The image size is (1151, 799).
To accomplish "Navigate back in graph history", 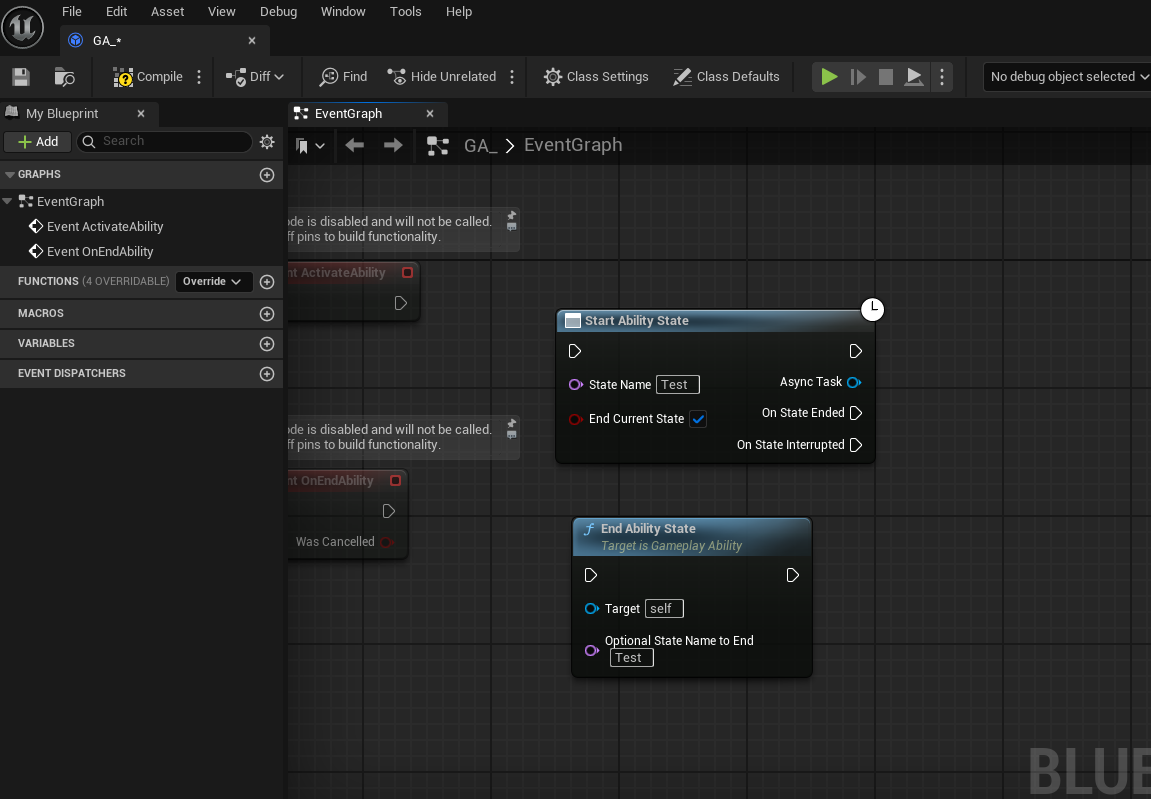I will coord(355,145).
